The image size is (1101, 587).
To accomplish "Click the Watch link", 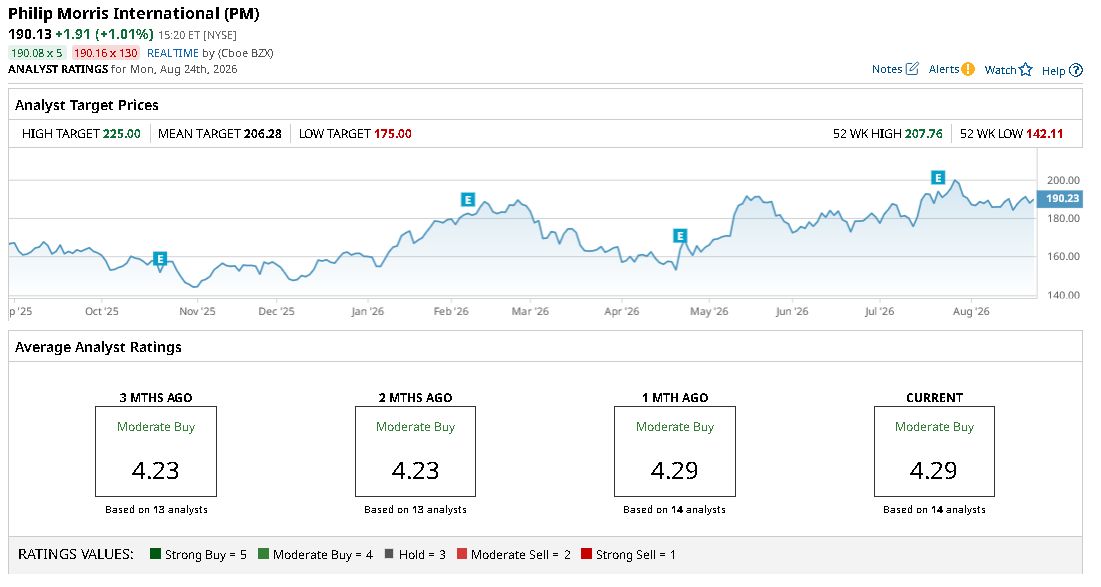I will (x=1000, y=70).
